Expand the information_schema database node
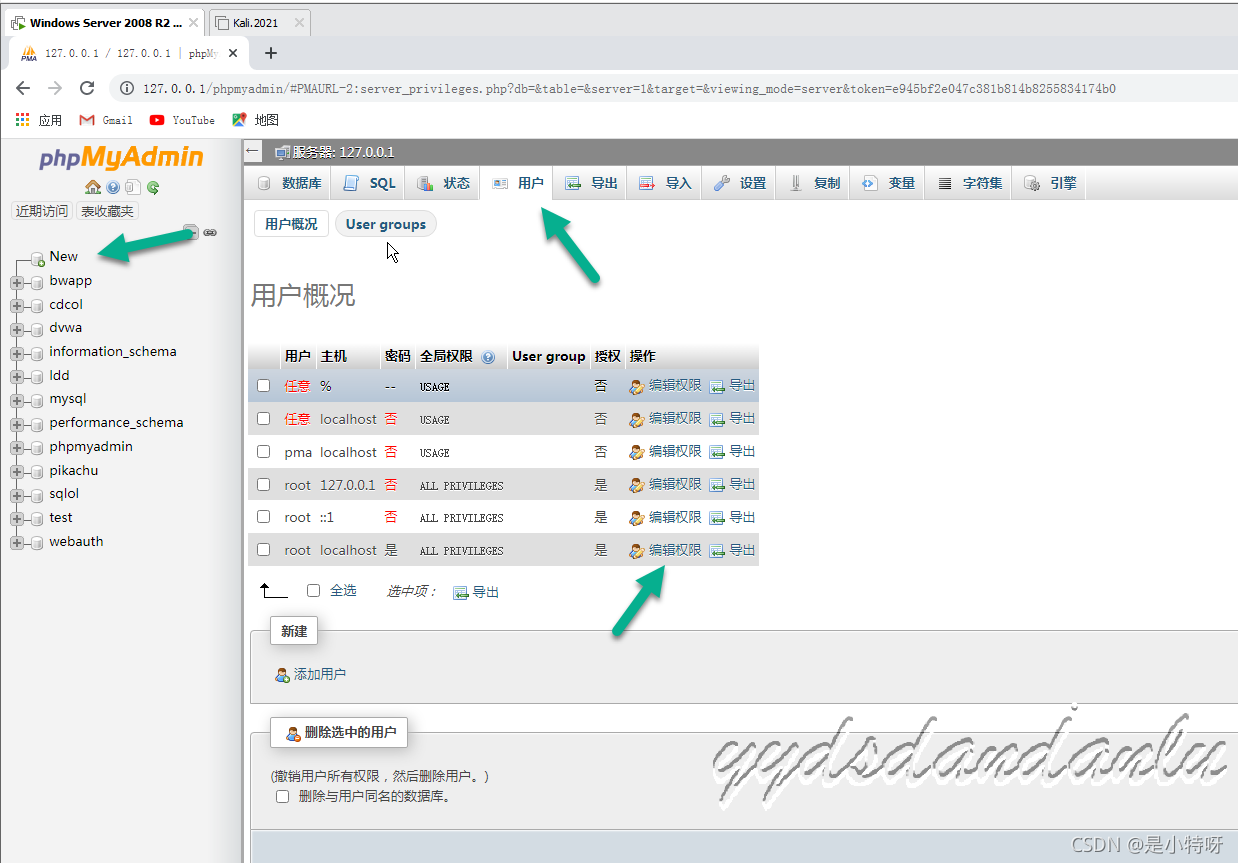This screenshot has height=863, width=1238. pos(17,353)
